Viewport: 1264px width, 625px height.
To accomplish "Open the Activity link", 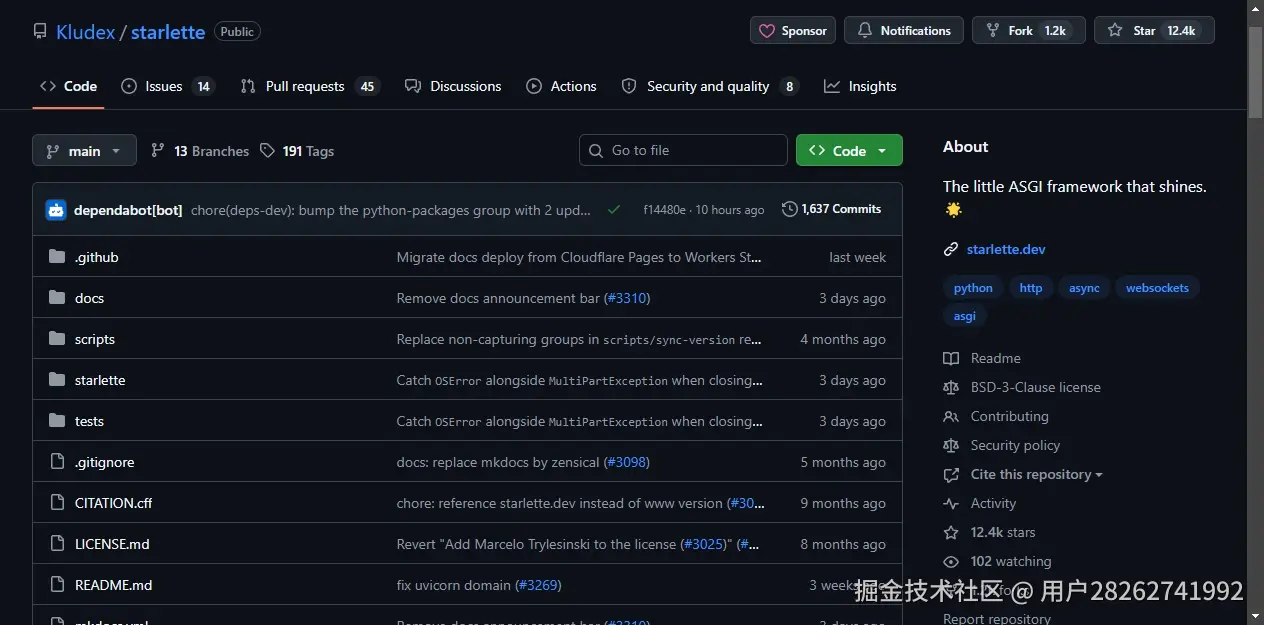I will pyautogui.click(x=980, y=503).
